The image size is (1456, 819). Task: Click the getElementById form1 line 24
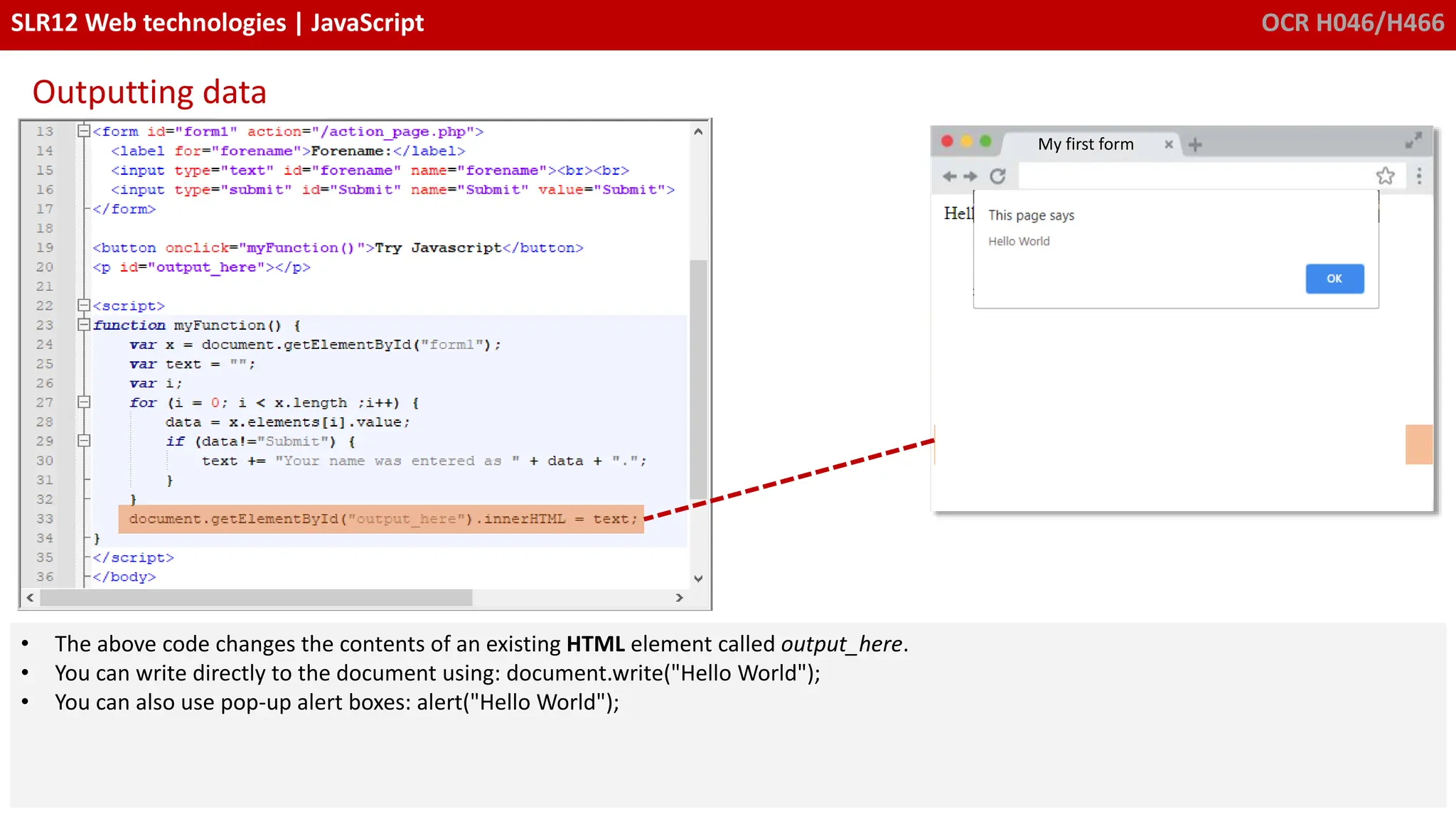[315, 345]
